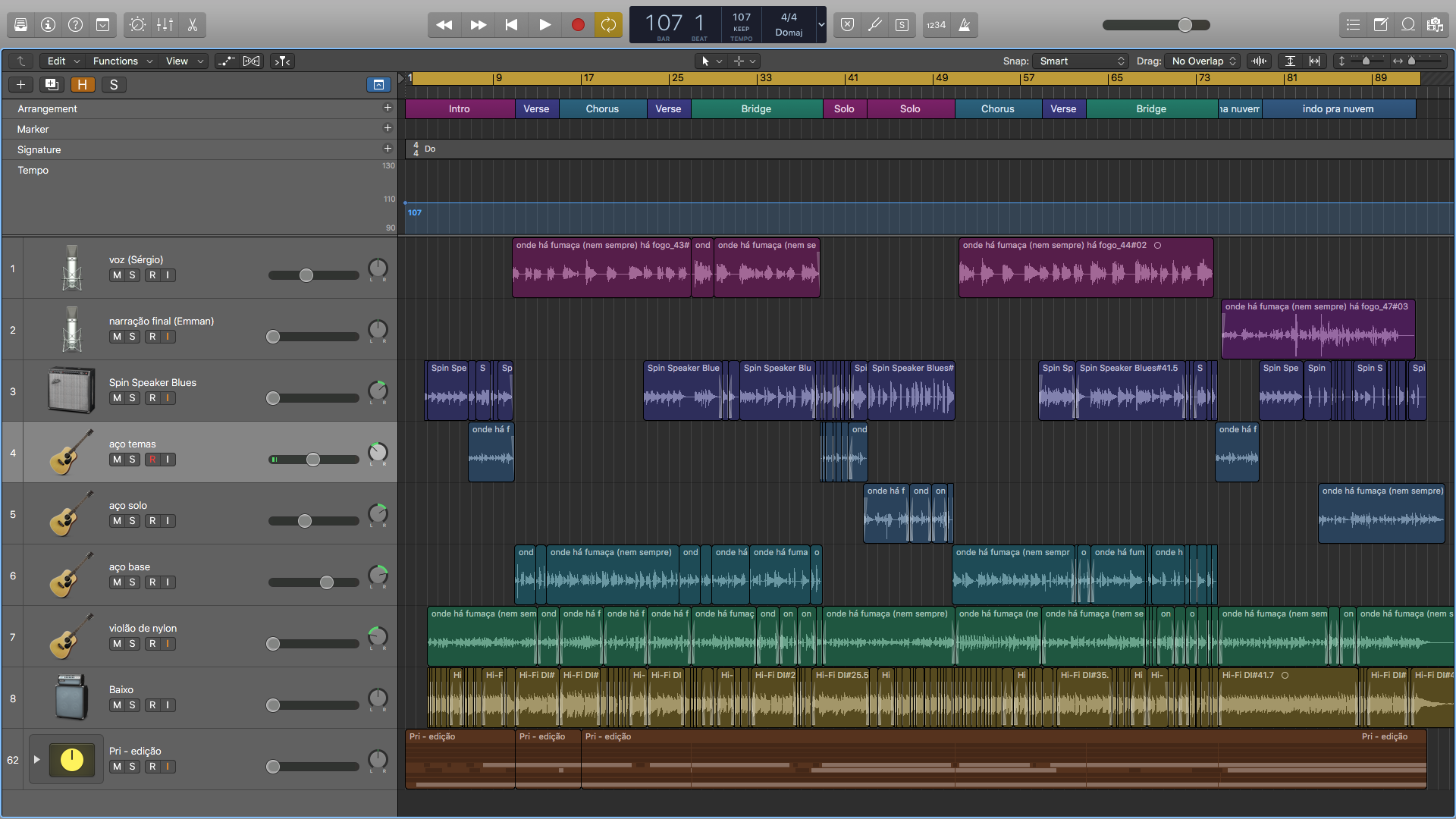Toggle Cycle mode in the transport bar
The width and height of the screenshot is (1456, 819).
click(x=608, y=25)
